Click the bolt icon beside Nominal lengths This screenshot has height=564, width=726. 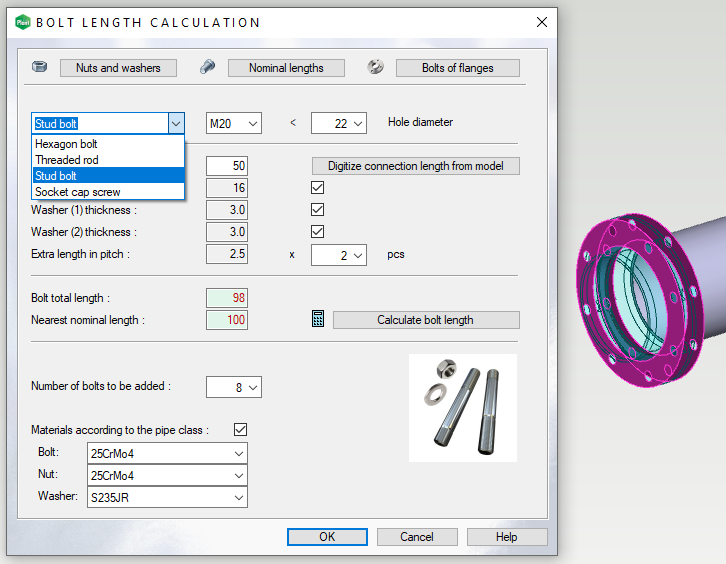coord(207,67)
